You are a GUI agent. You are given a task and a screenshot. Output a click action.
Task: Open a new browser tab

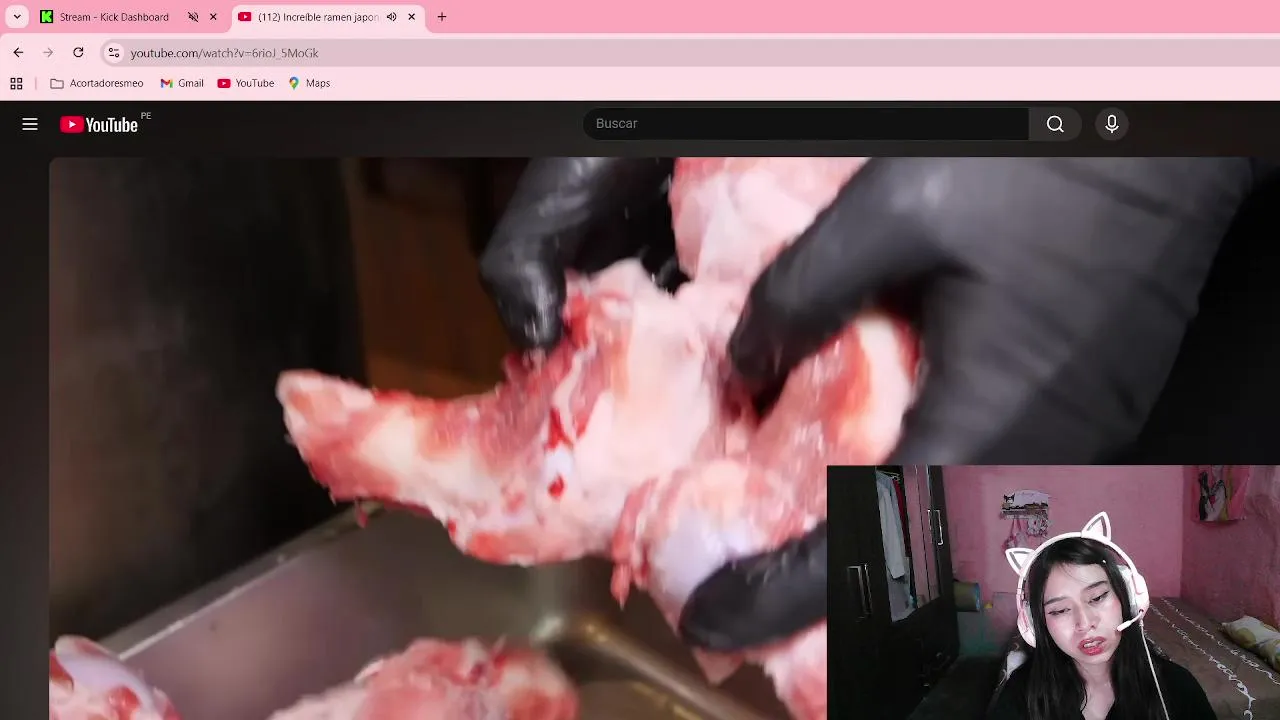[442, 17]
